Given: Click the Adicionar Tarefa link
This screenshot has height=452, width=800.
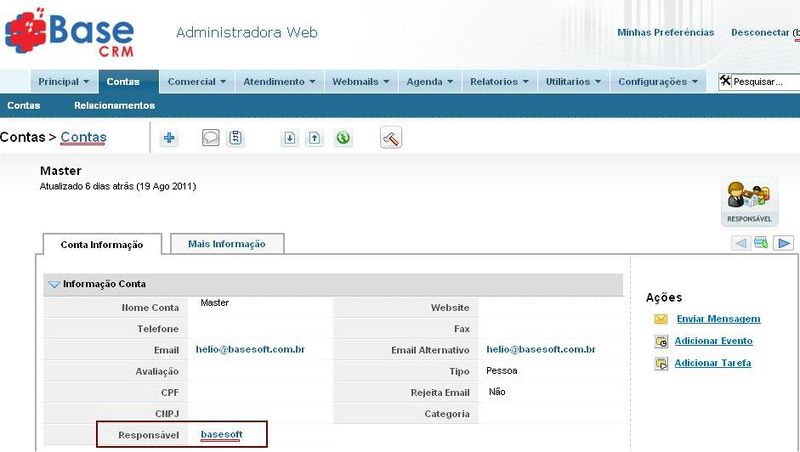Looking at the screenshot, I should tap(713, 363).
